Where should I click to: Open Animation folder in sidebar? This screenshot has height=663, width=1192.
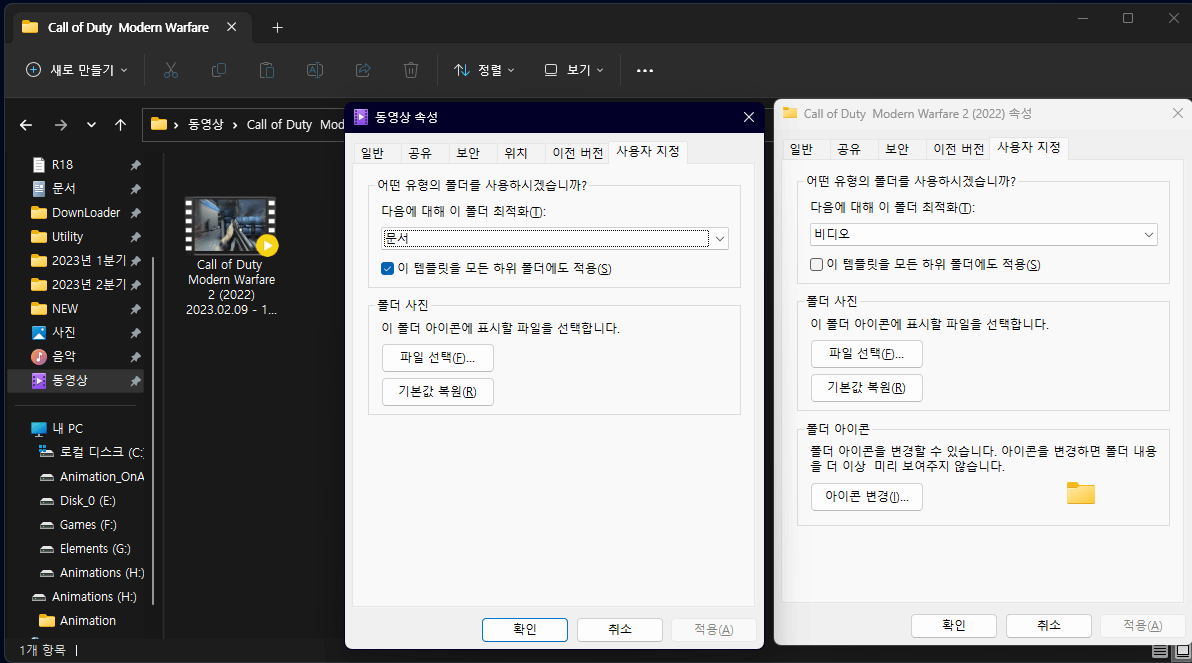click(87, 620)
